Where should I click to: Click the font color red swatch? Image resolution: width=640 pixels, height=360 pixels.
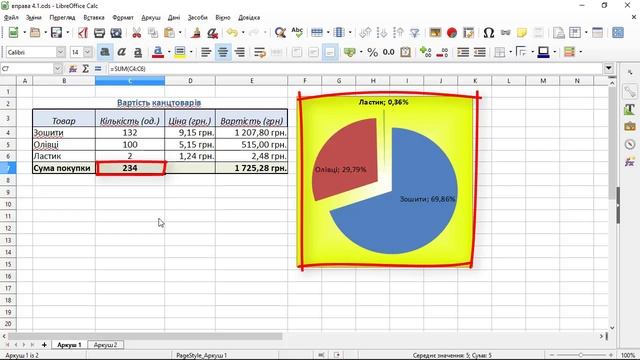pyautogui.click(x=158, y=52)
